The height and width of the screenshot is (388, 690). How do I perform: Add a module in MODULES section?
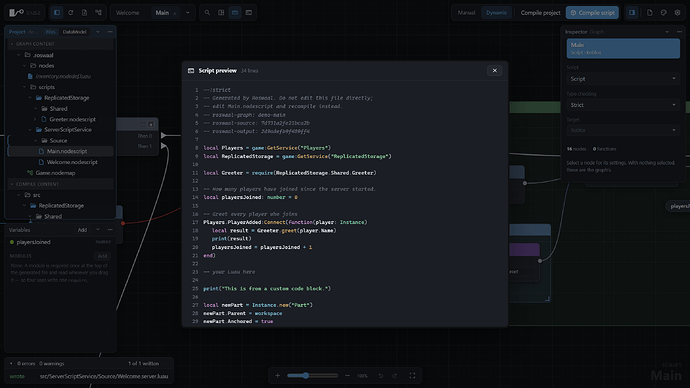[x=102, y=256]
